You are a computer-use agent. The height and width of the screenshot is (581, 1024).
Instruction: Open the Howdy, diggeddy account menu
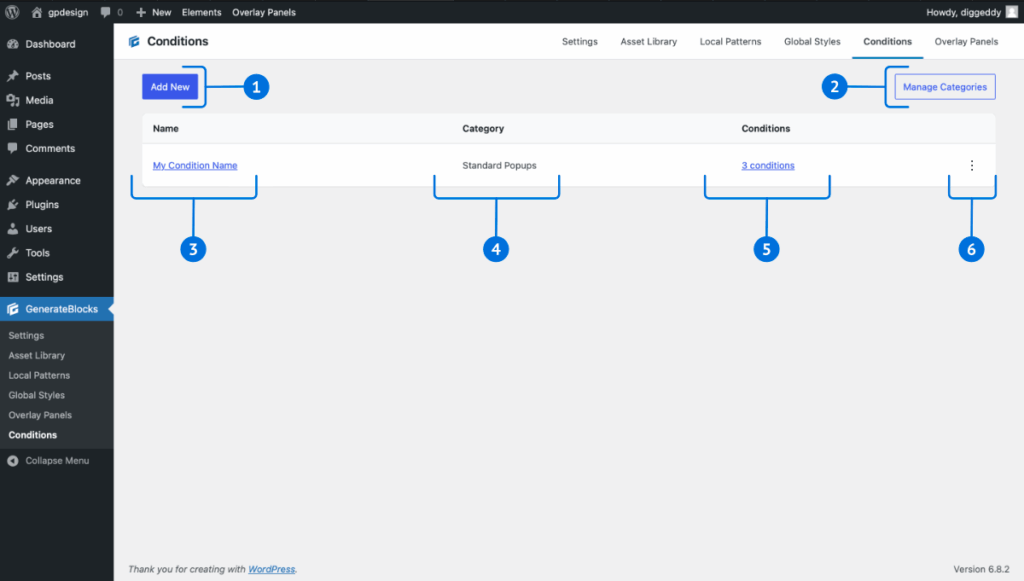coord(963,12)
